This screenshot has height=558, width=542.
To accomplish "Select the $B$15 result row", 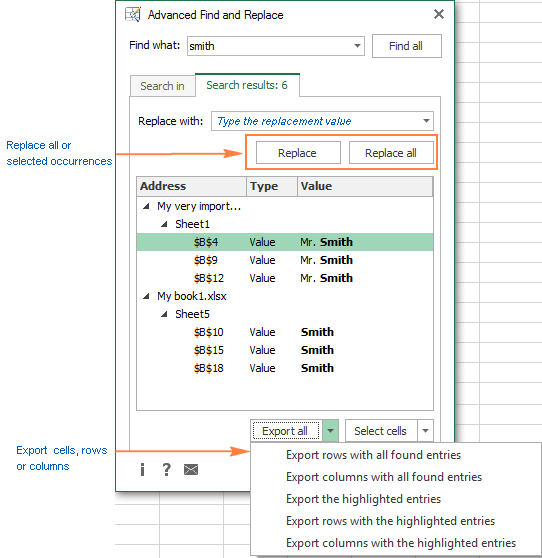I will 285,350.
